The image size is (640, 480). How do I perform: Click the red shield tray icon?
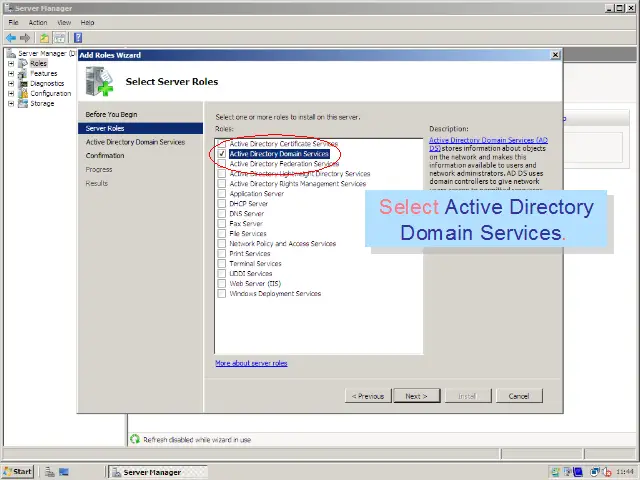pyautogui.click(x=608, y=472)
